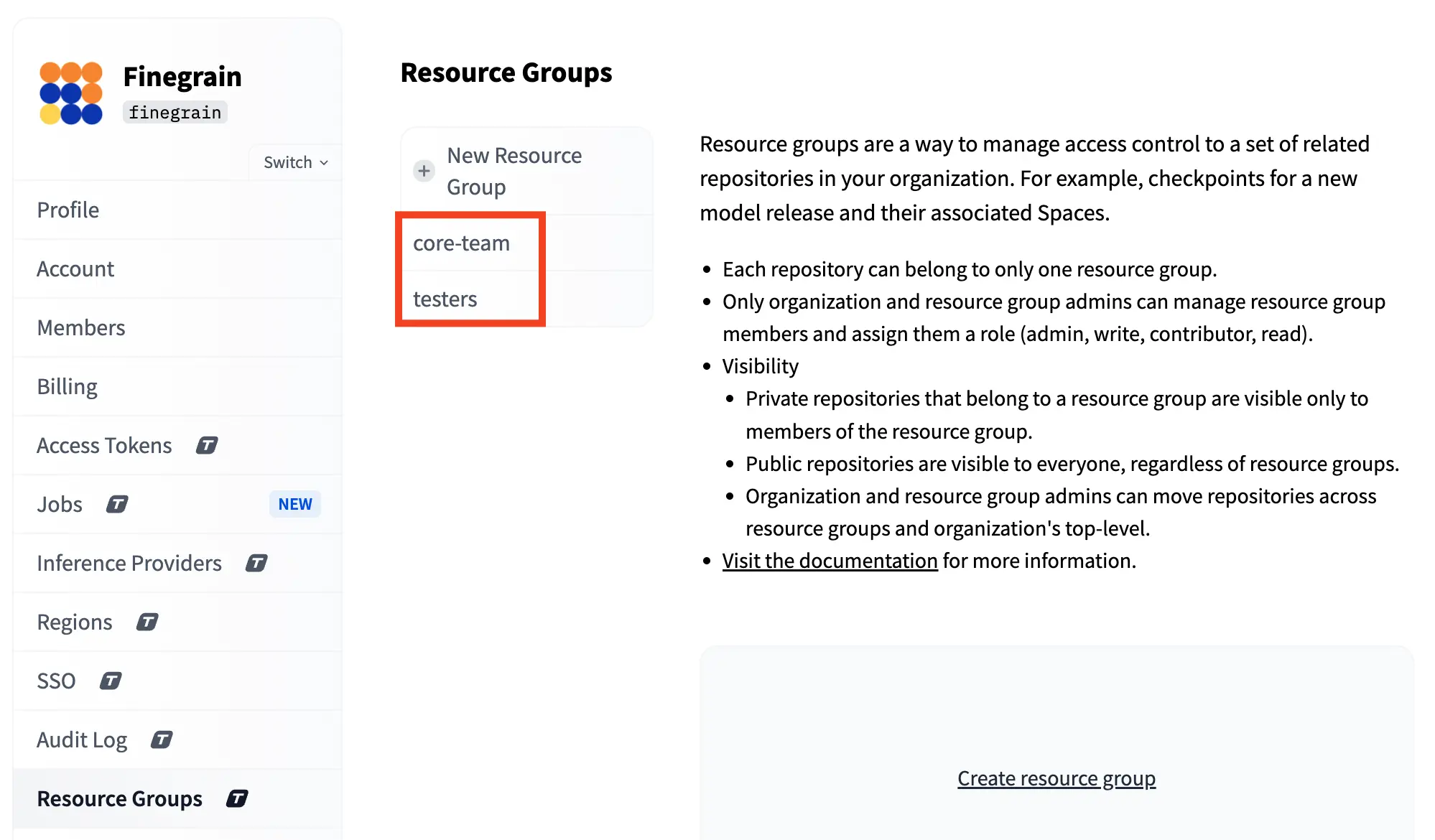Click the team badge icon beside Resource Groups

(237, 799)
